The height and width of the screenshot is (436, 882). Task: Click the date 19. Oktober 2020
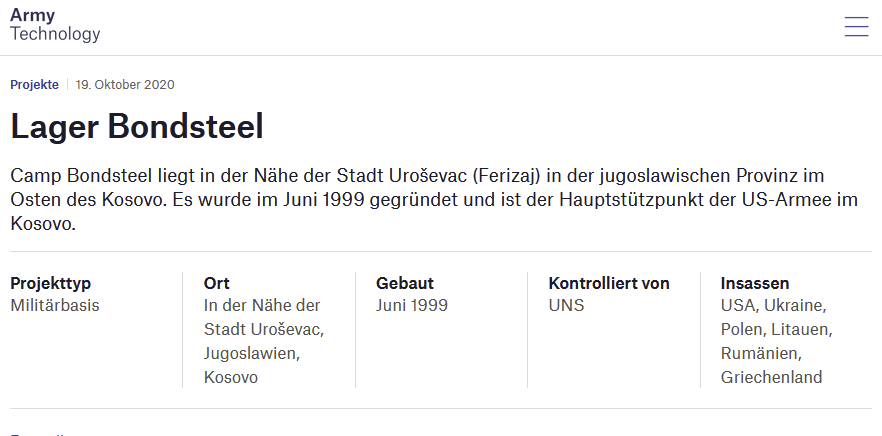(x=125, y=85)
